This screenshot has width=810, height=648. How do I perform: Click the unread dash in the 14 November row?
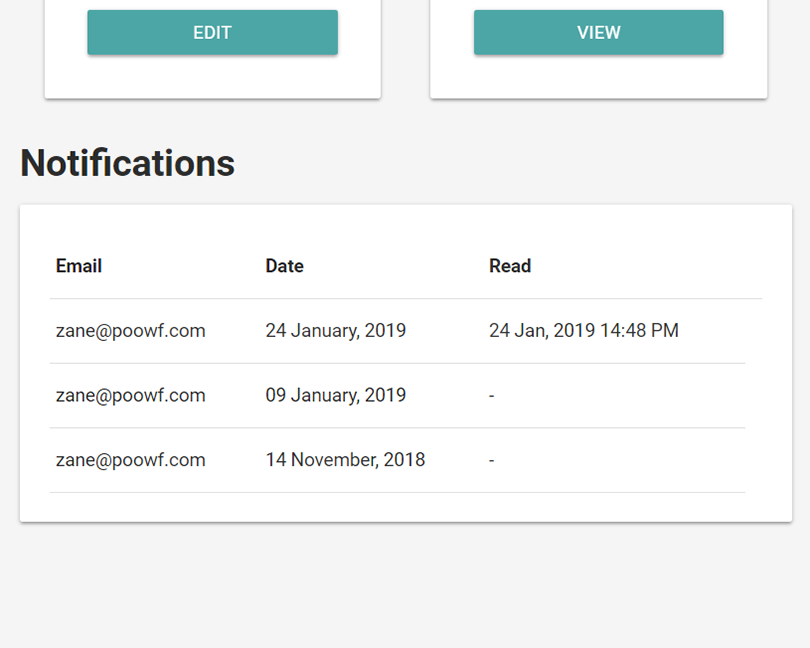[492, 460]
